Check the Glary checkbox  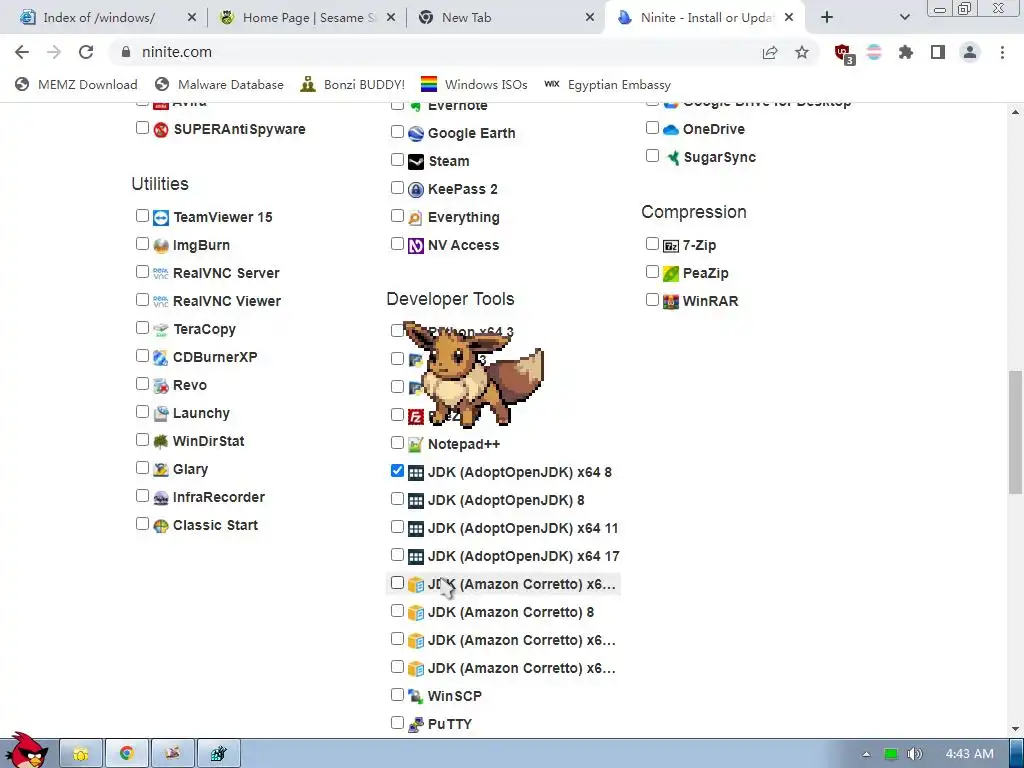click(142, 468)
